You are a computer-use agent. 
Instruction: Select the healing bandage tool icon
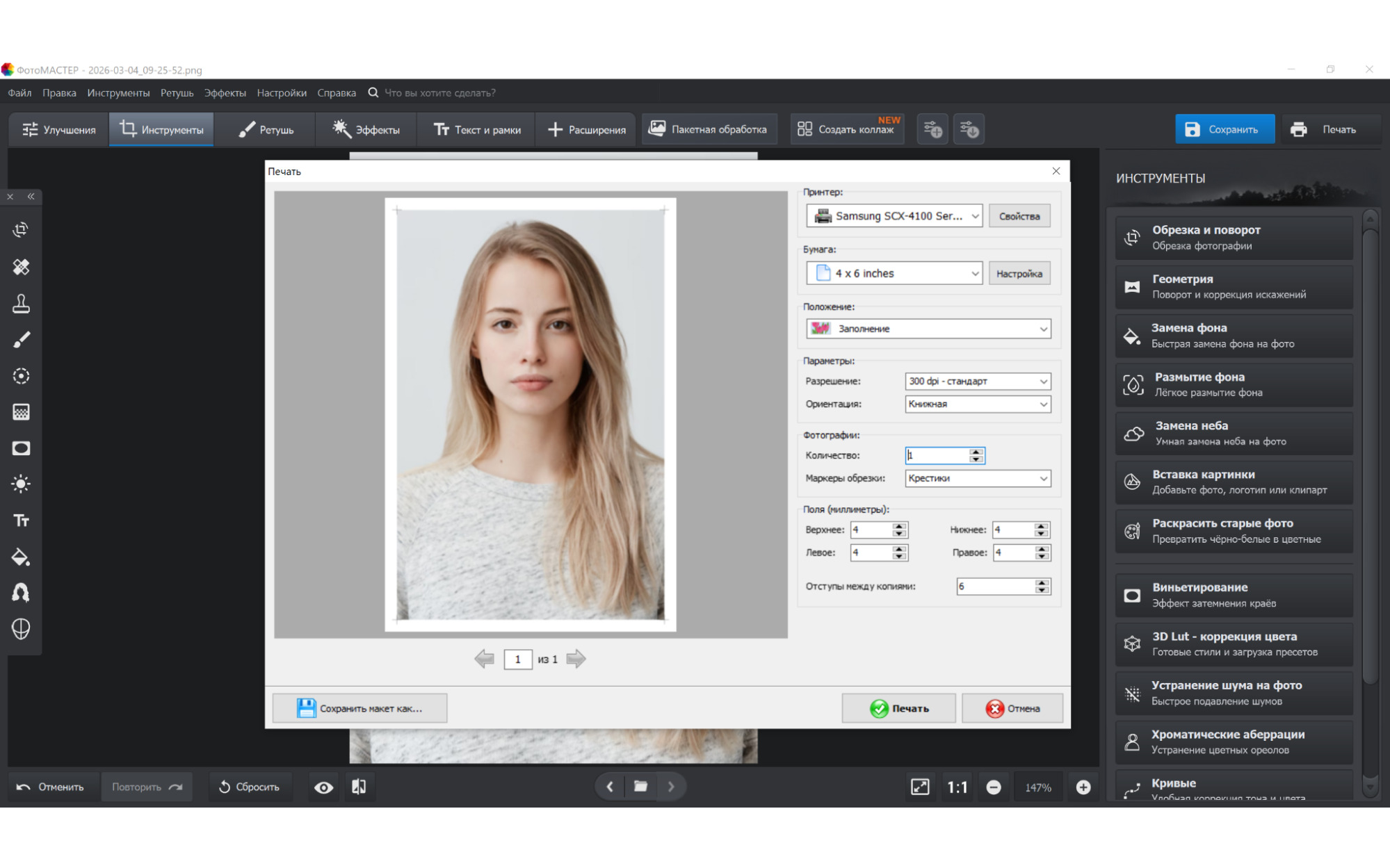point(21,267)
